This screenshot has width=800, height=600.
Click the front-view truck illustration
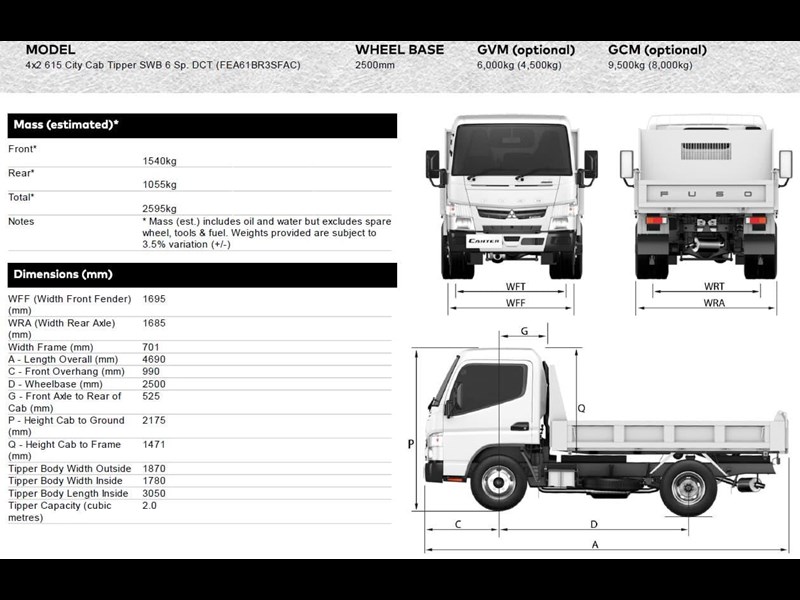[x=511, y=197]
